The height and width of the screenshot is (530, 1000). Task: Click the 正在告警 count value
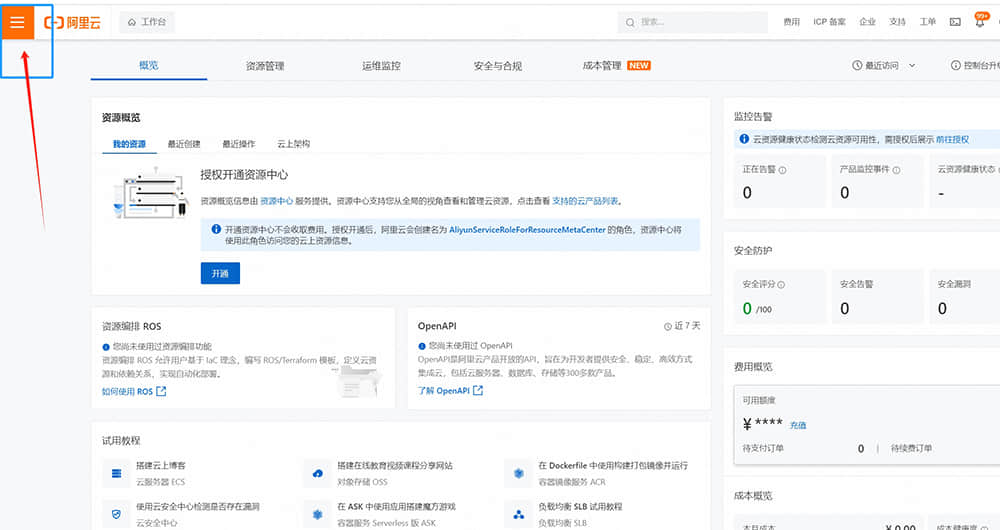(747, 193)
